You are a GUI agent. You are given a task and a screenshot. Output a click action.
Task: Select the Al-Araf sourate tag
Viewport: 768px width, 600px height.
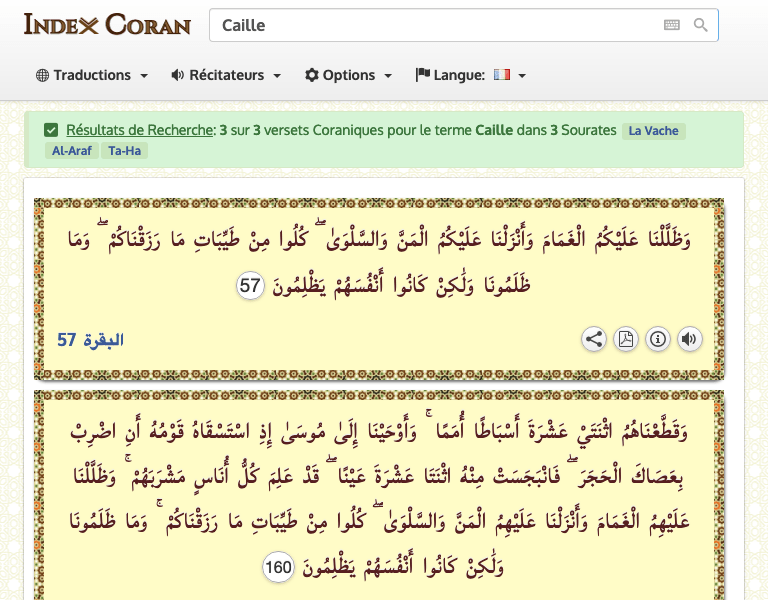pos(72,151)
